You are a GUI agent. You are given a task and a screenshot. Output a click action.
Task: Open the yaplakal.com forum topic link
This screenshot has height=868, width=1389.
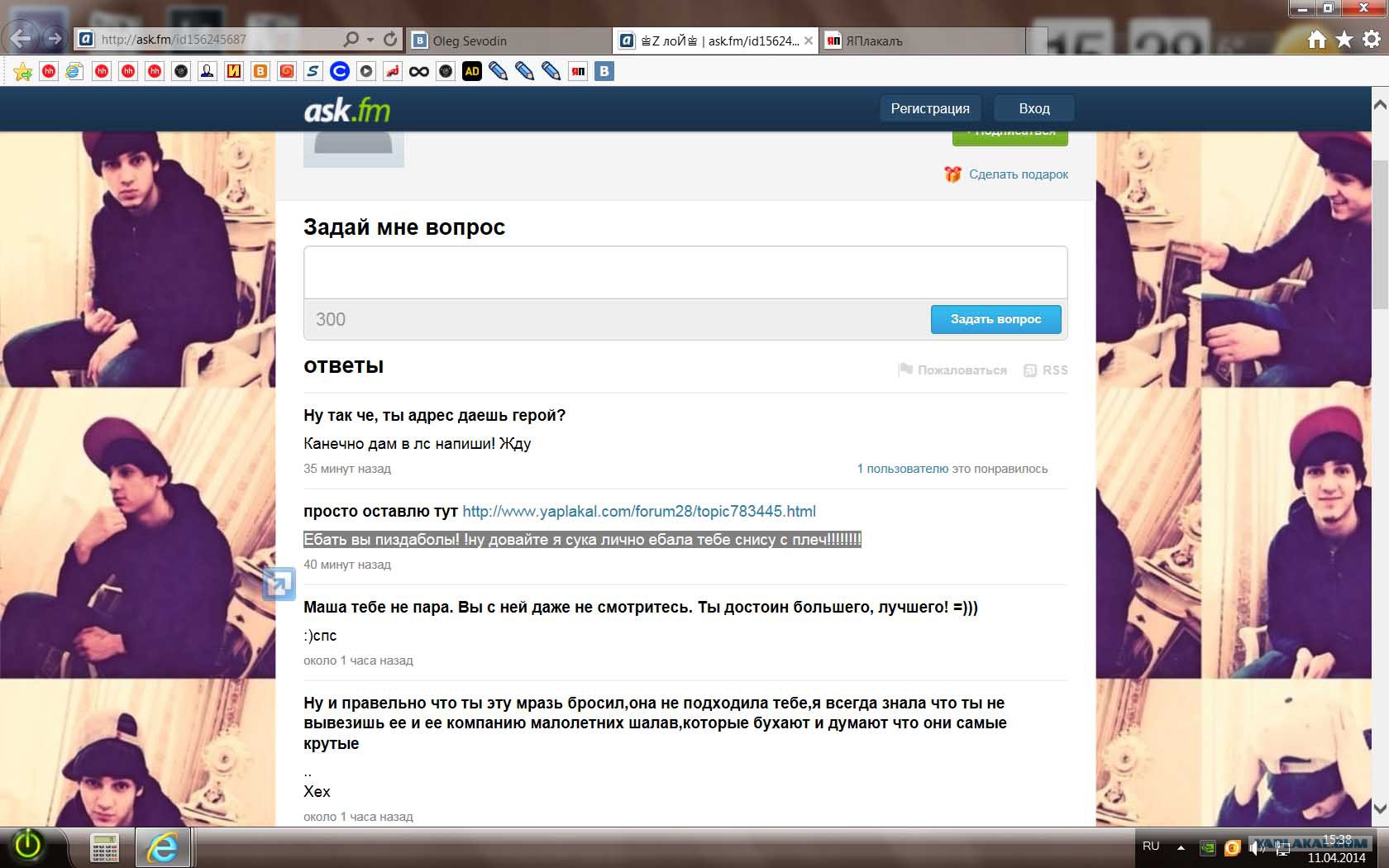pos(639,512)
